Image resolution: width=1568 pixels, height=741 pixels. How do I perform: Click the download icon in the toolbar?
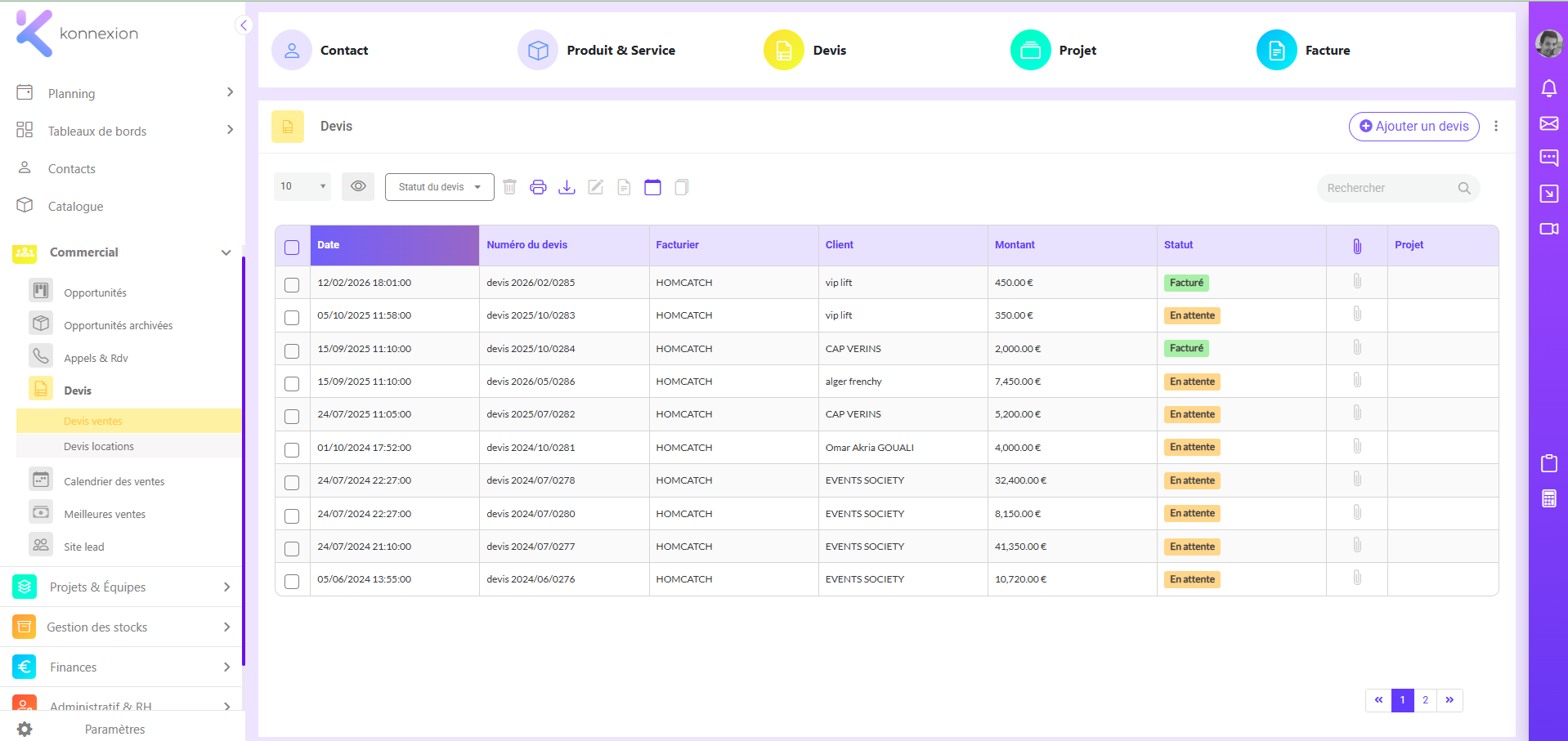[567, 187]
